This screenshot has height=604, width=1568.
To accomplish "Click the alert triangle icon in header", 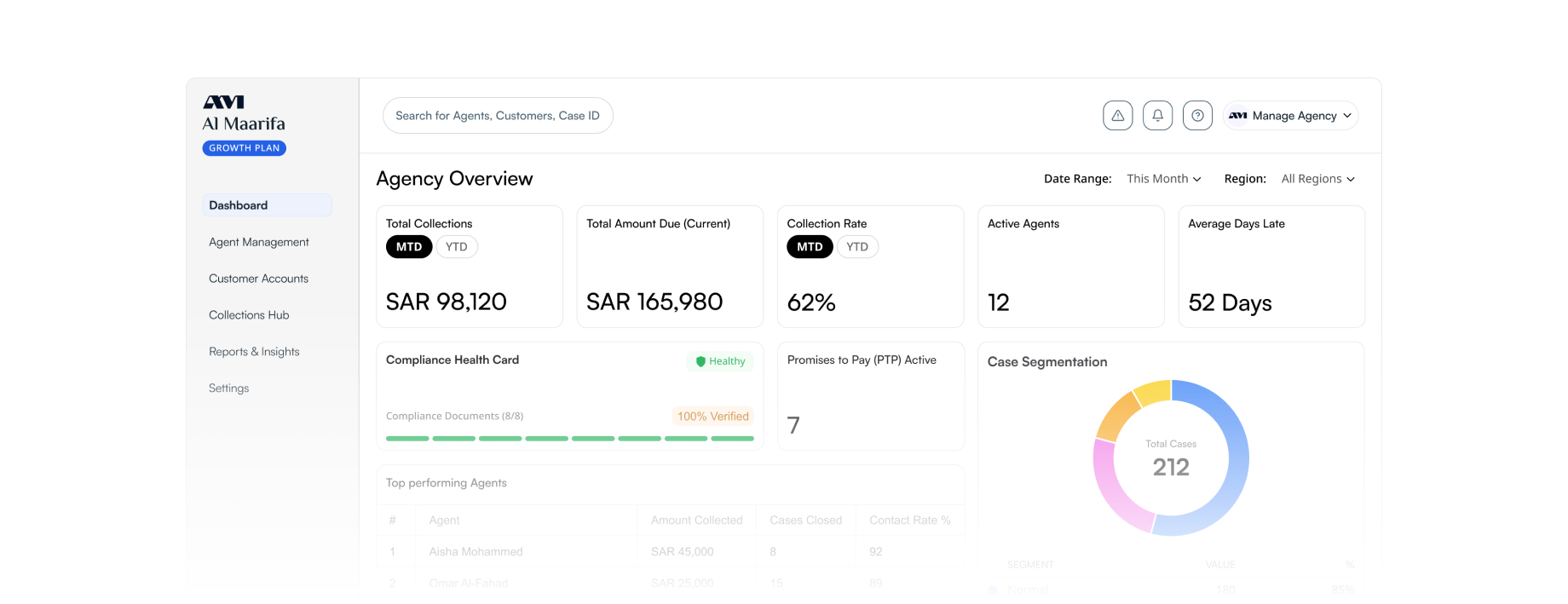I will pos(1117,116).
